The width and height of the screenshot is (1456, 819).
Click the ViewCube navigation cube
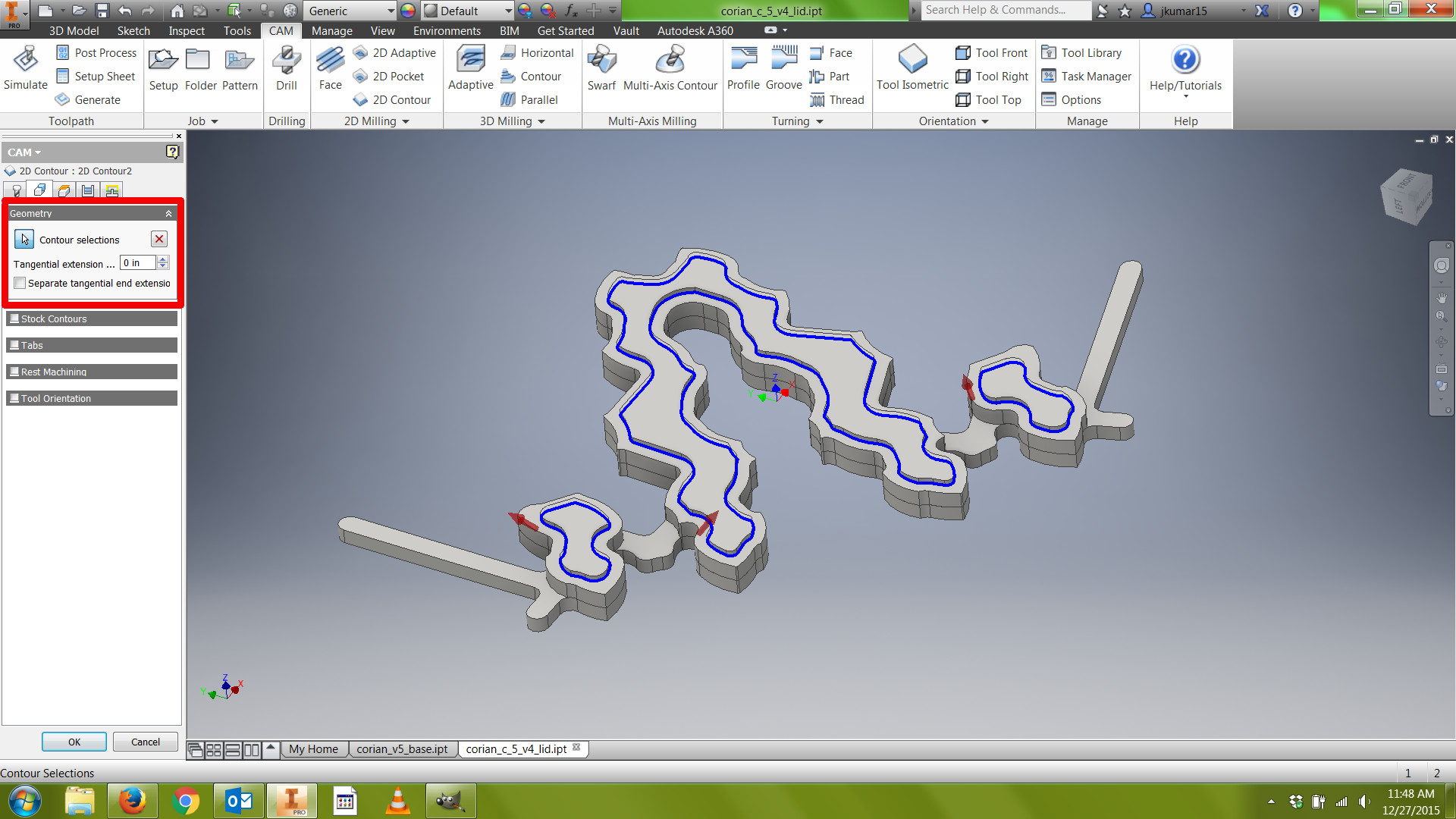click(1407, 196)
